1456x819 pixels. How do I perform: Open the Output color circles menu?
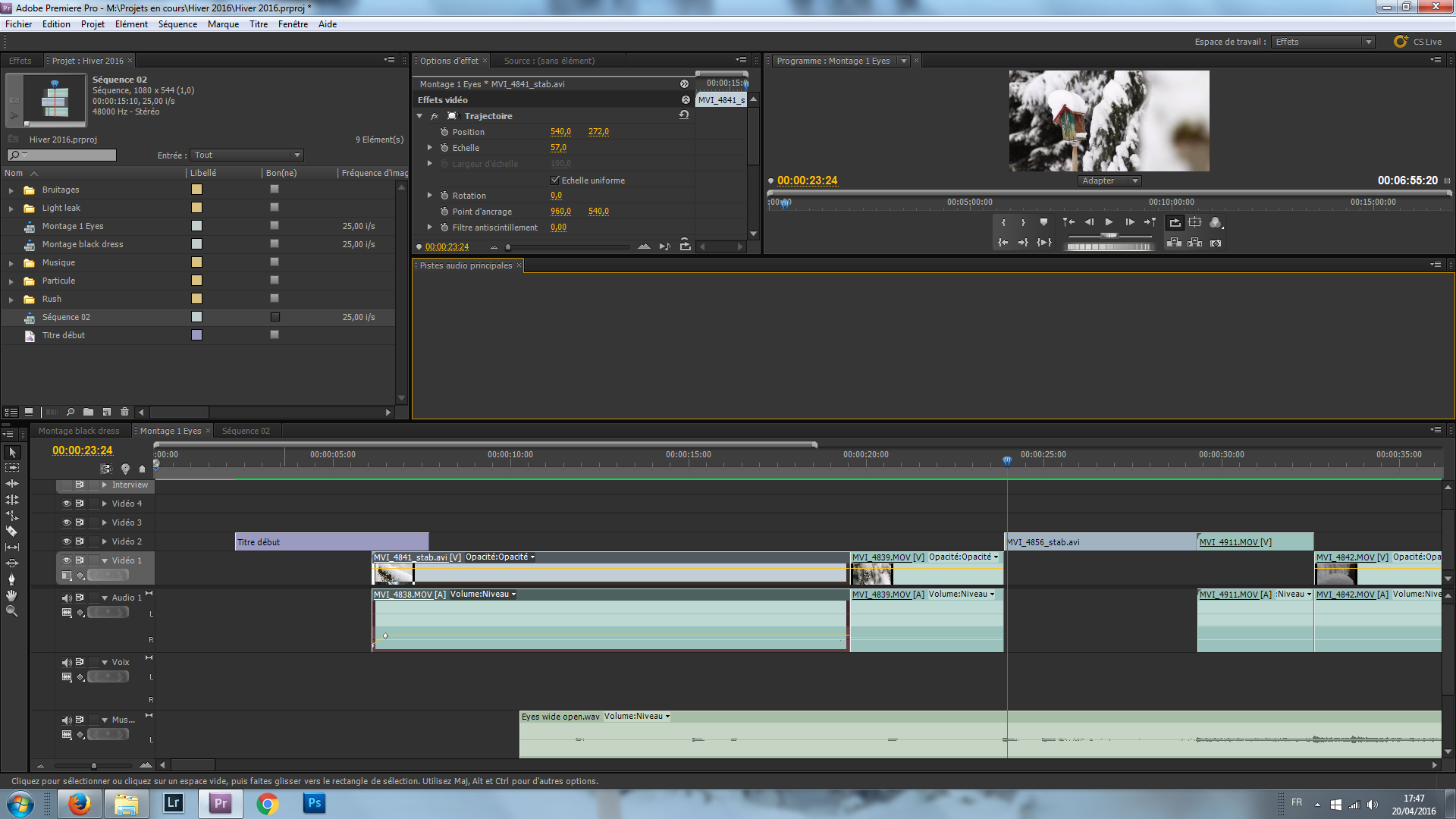[x=1216, y=222]
